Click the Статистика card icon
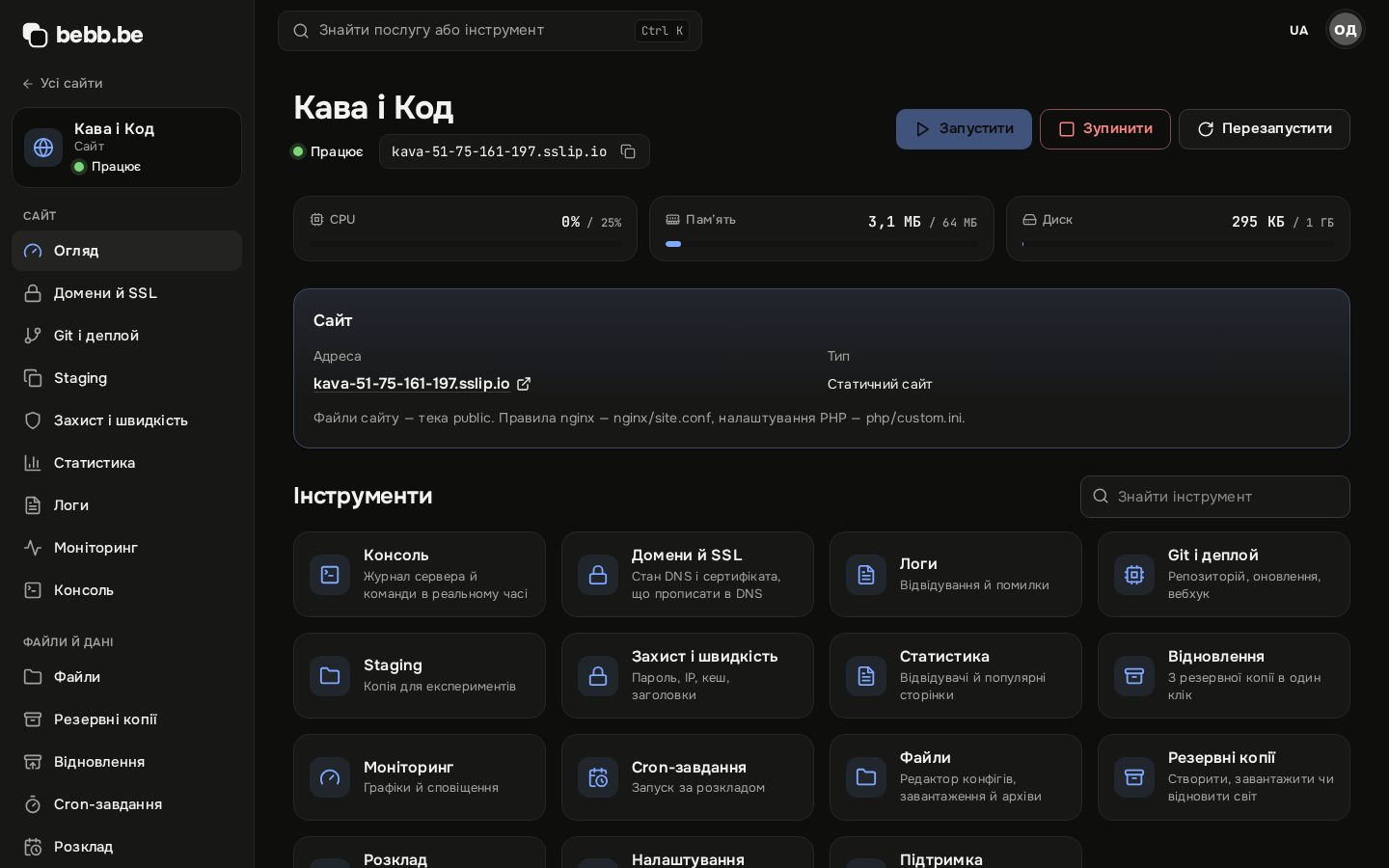Image resolution: width=1389 pixels, height=868 pixels. [866, 676]
